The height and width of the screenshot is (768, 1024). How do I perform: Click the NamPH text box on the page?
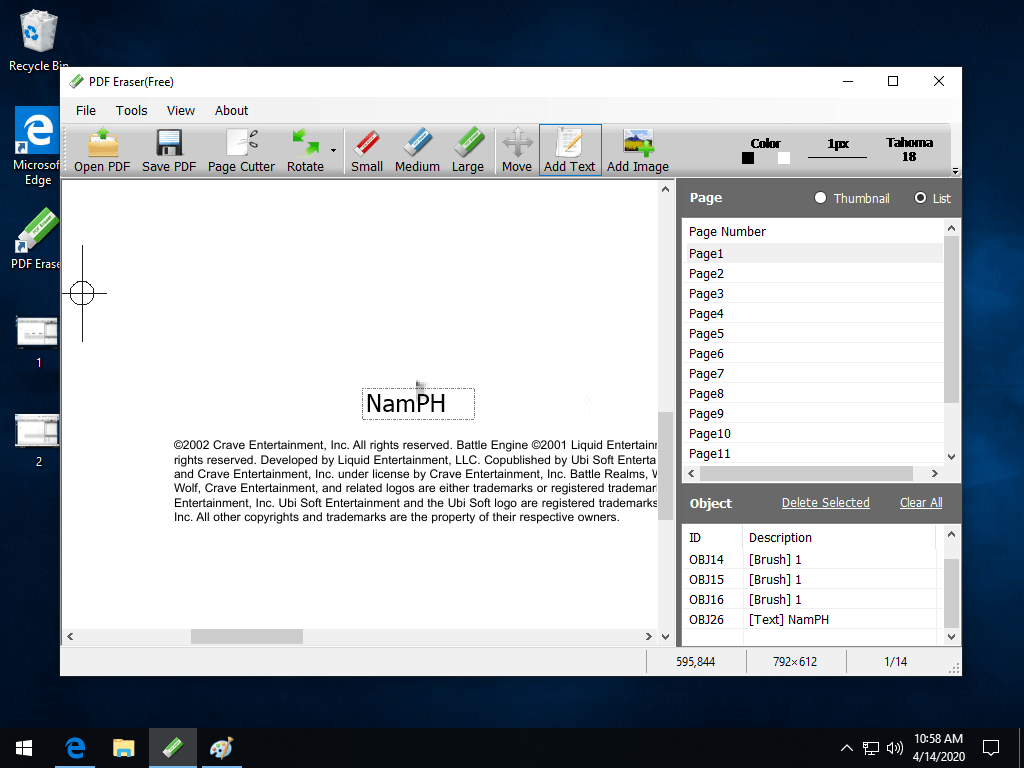click(x=418, y=404)
